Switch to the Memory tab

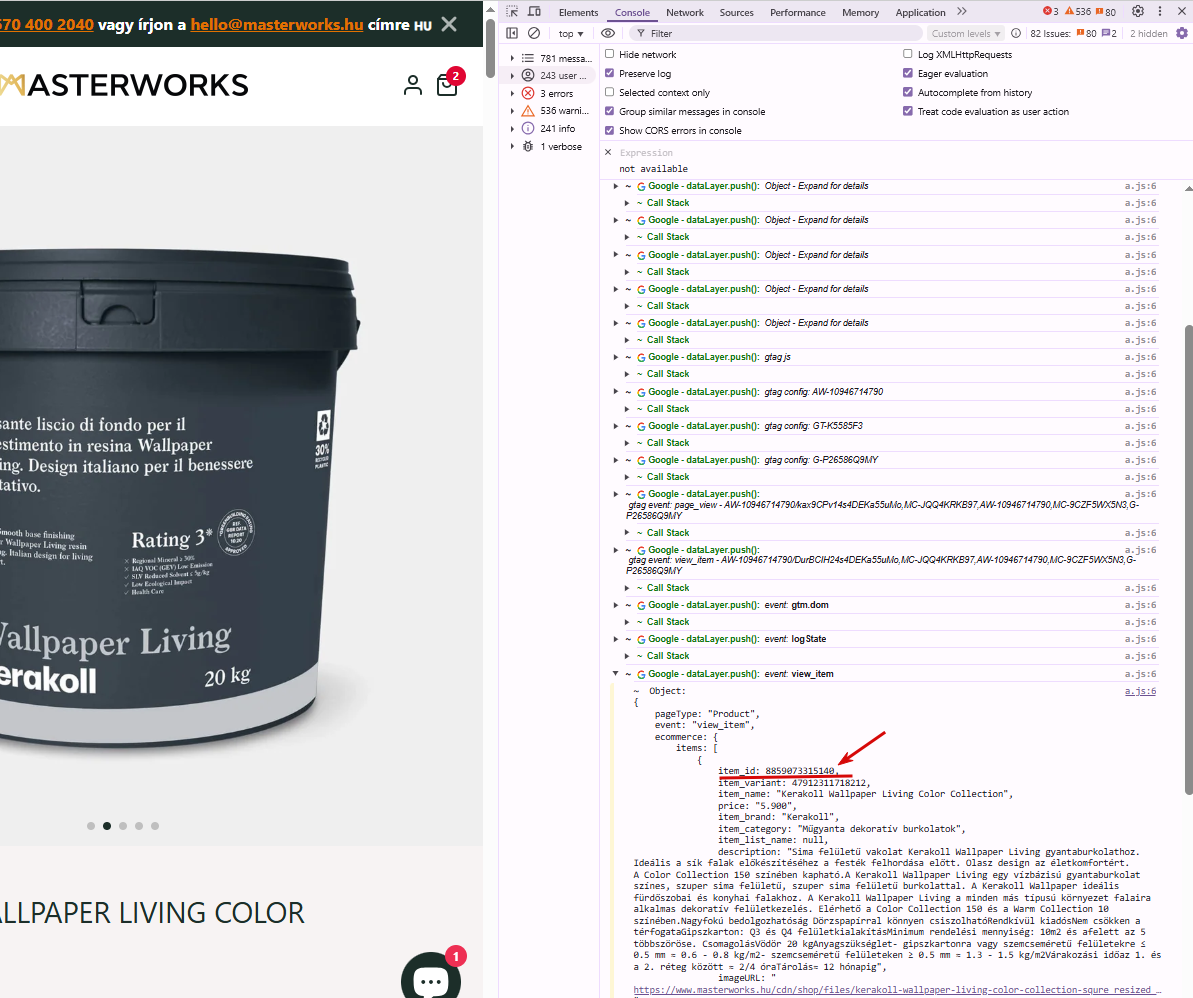point(861,12)
